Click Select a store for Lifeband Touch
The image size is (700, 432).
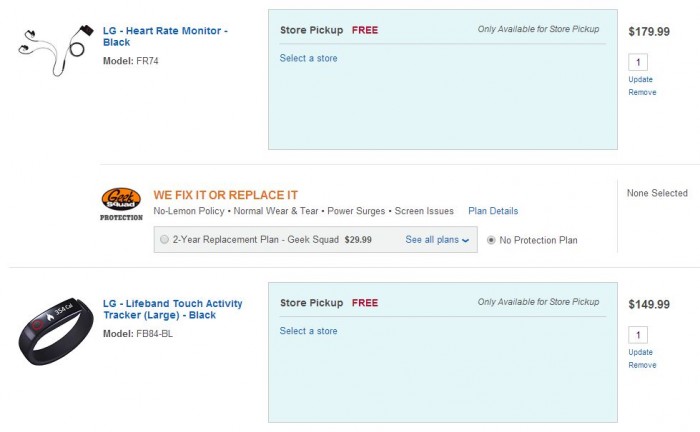pos(308,331)
